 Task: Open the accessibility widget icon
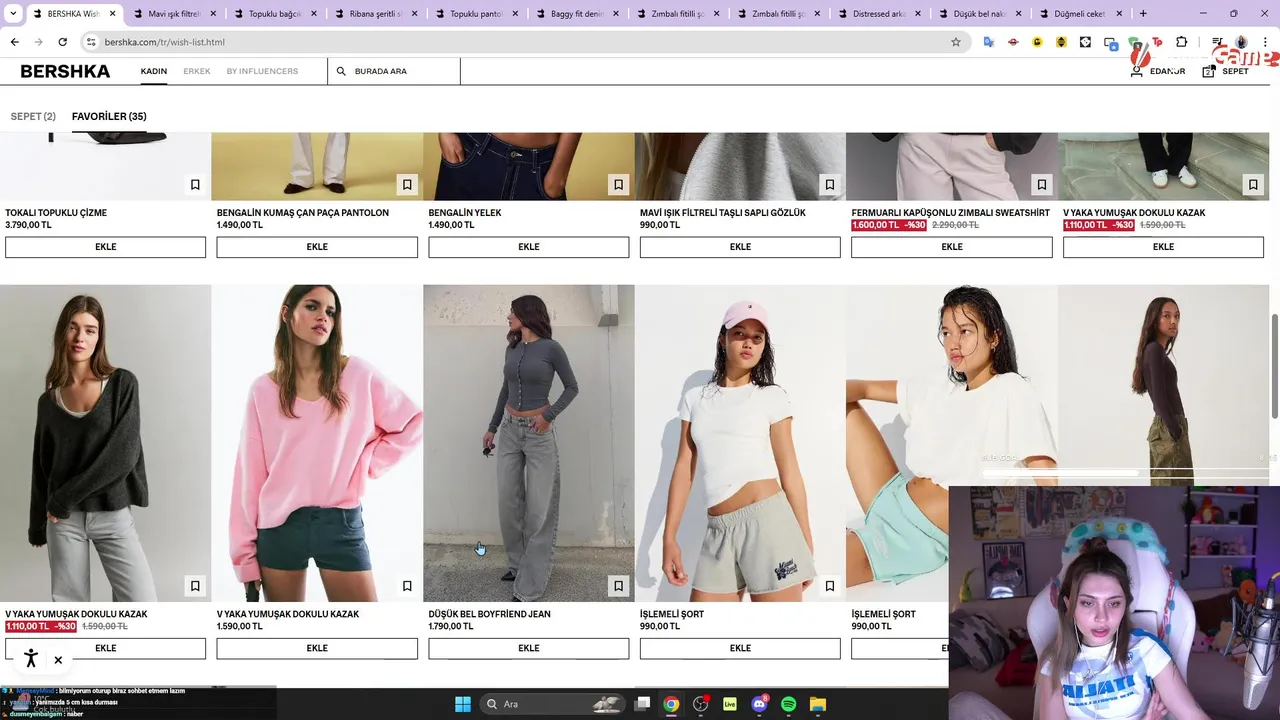(x=31, y=658)
